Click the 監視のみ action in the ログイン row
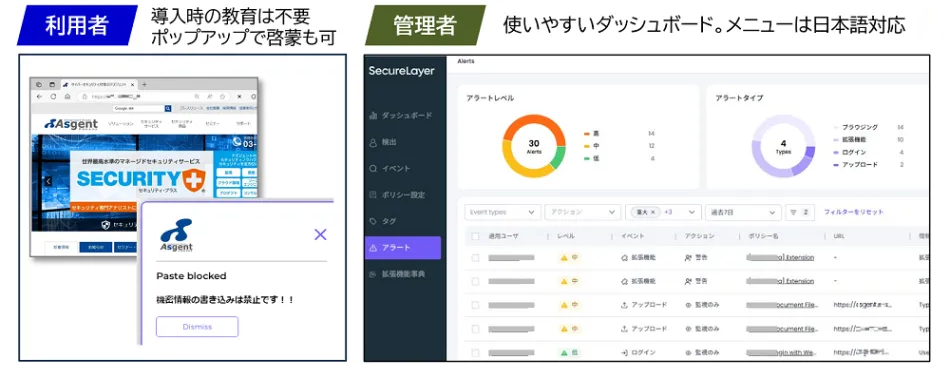Screen dimensions: 950x379 (702, 352)
